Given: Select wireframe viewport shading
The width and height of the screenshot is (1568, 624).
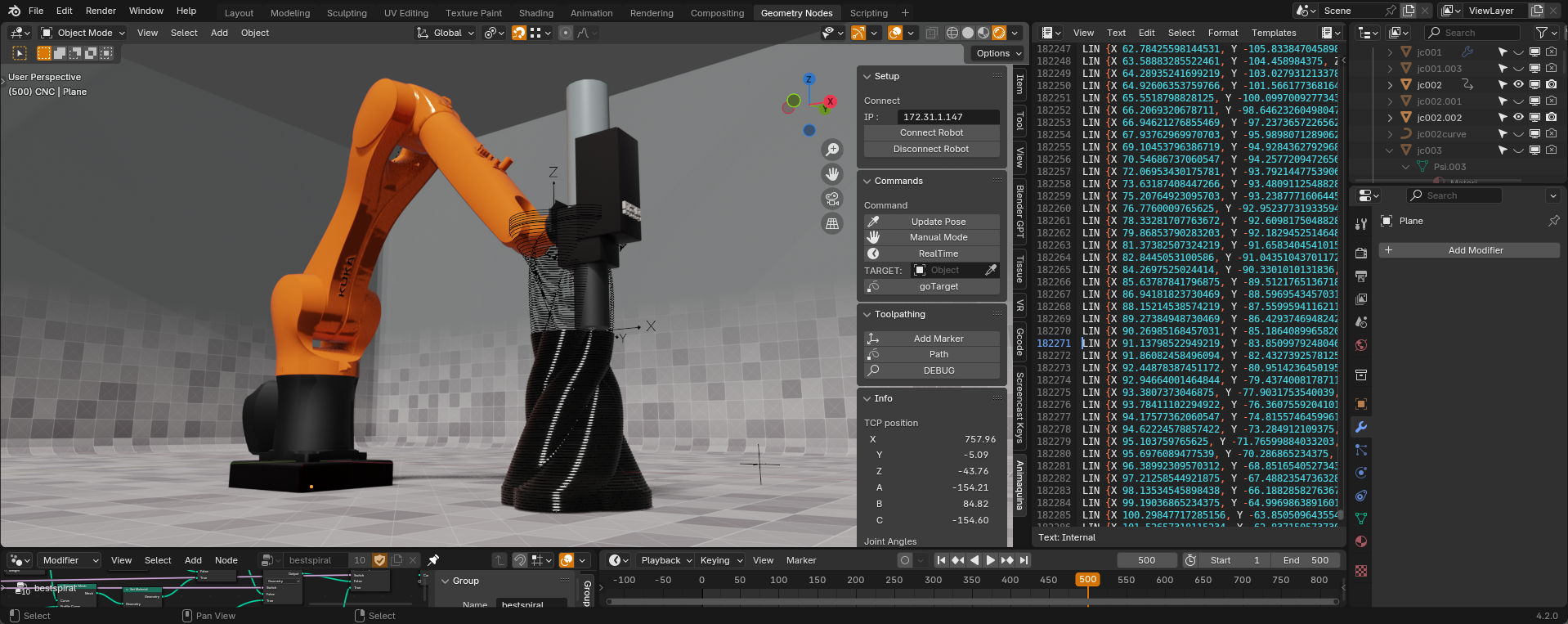Looking at the screenshot, I should click(952, 33).
